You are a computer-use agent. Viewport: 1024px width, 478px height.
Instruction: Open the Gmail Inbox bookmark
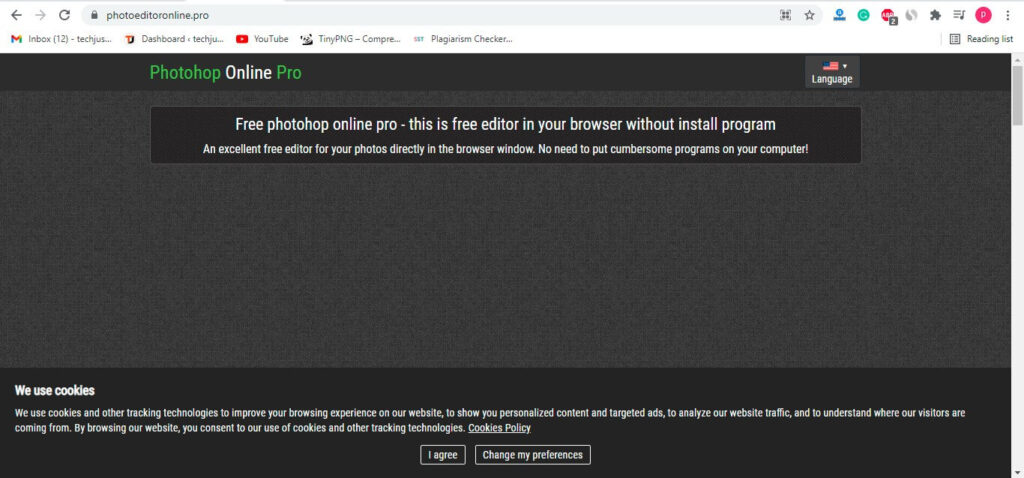click(x=60, y=39)
